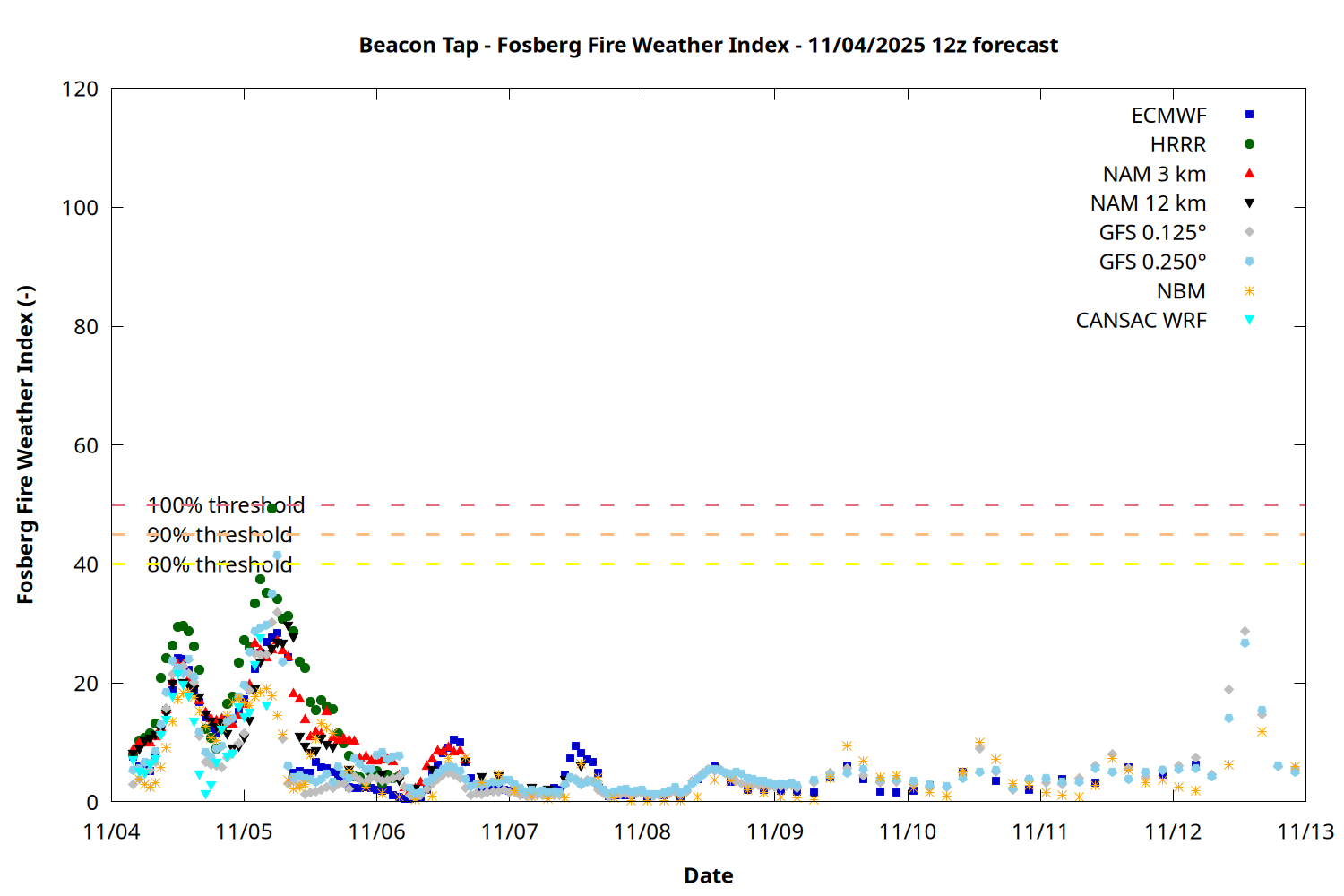Click the HRRR green circle legend marker
Screen dimensions: 1344x896
click(x=1249, y=144)
